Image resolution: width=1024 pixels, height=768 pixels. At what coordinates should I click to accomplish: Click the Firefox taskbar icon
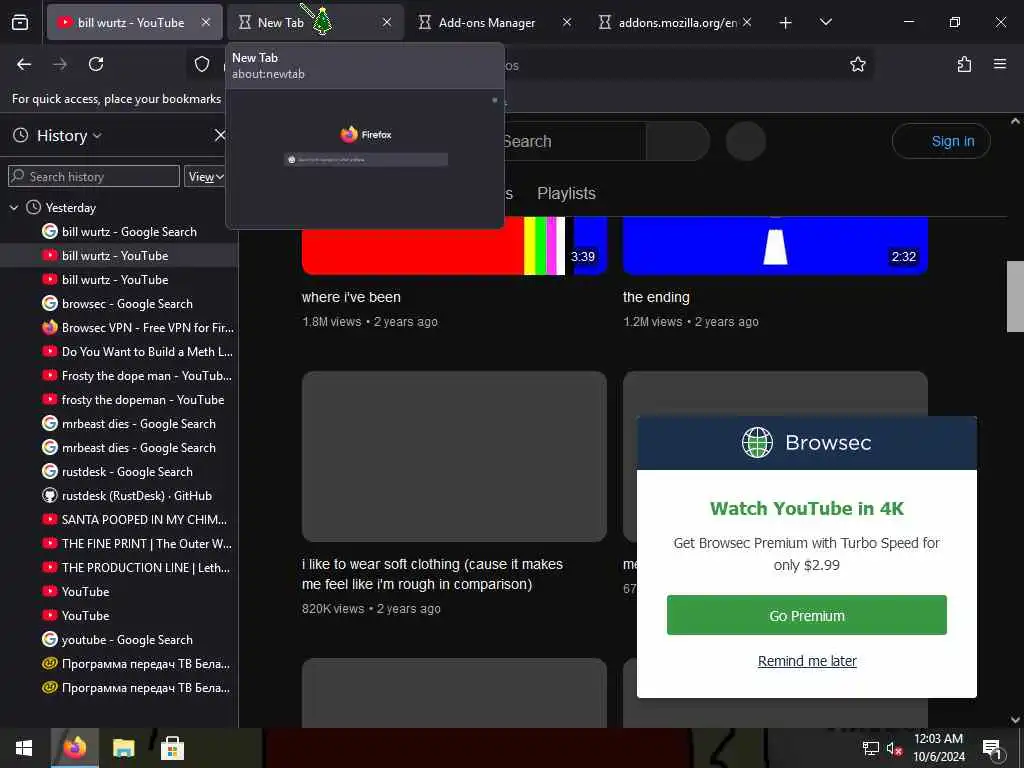pos(74,748)
